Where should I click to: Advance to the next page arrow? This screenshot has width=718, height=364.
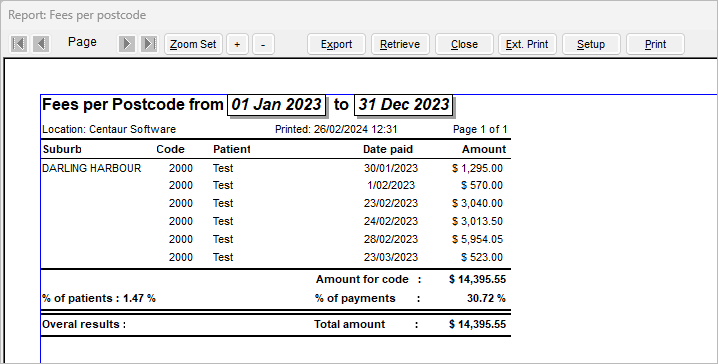(x=127, y=44)
